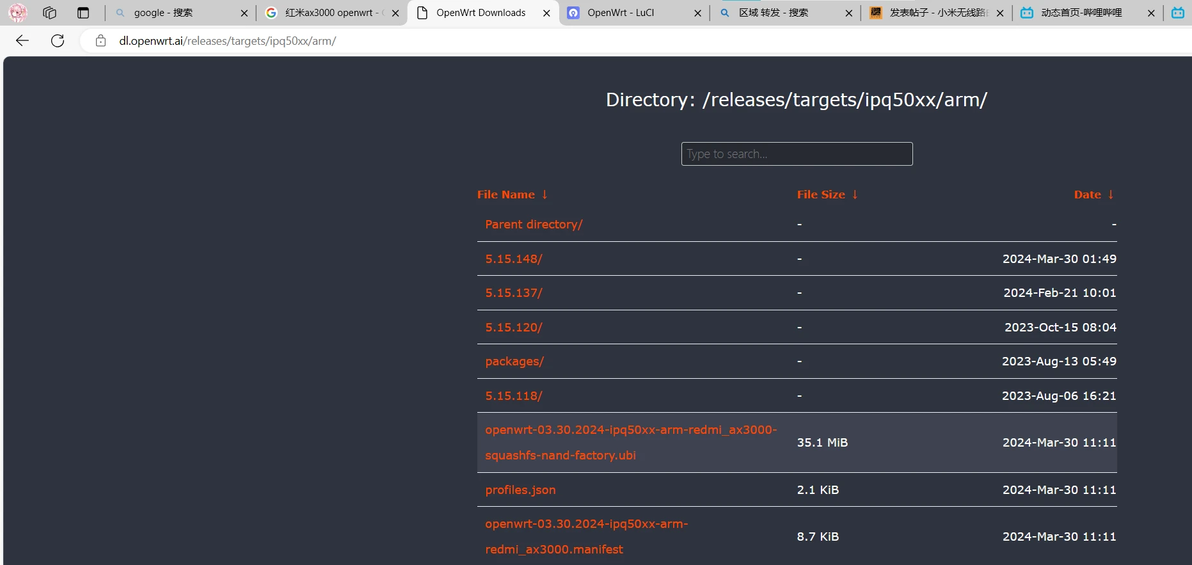Sort by File Name column

[512, 195]
